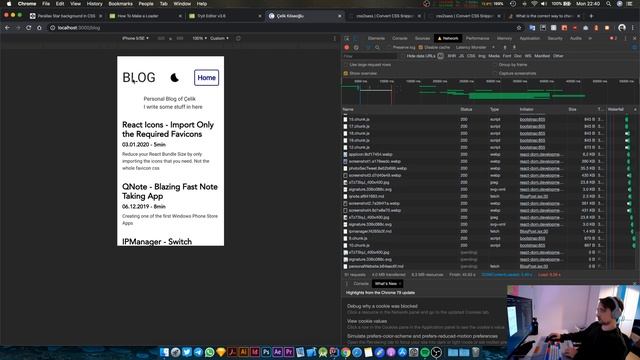Screen dimensions: 640x360
Task: Open the network settings gear icon
Action: pyautogui.click(x=634, y=47)
